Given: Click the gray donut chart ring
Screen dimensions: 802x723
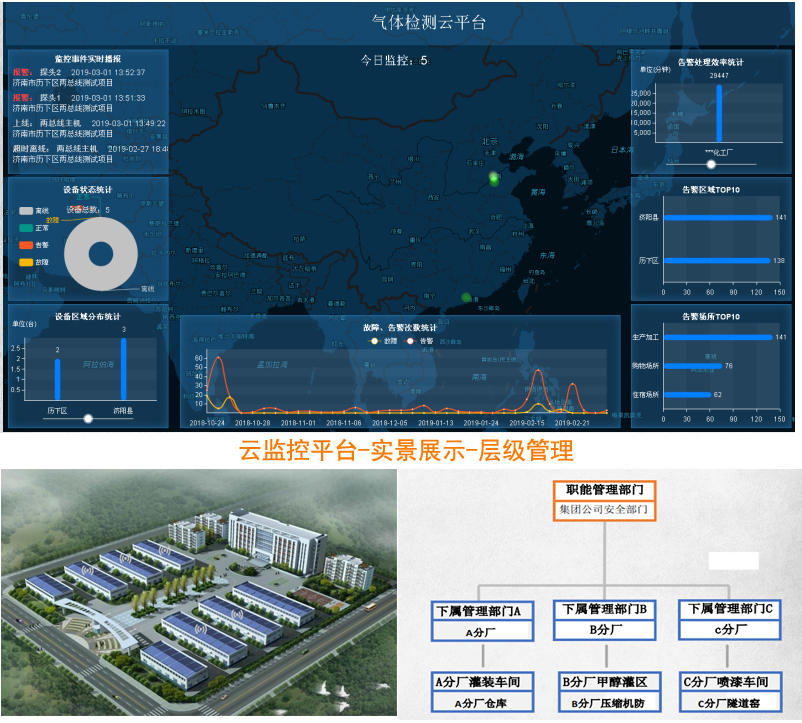Looking at the screenshot, I should (x=78, y=254).
